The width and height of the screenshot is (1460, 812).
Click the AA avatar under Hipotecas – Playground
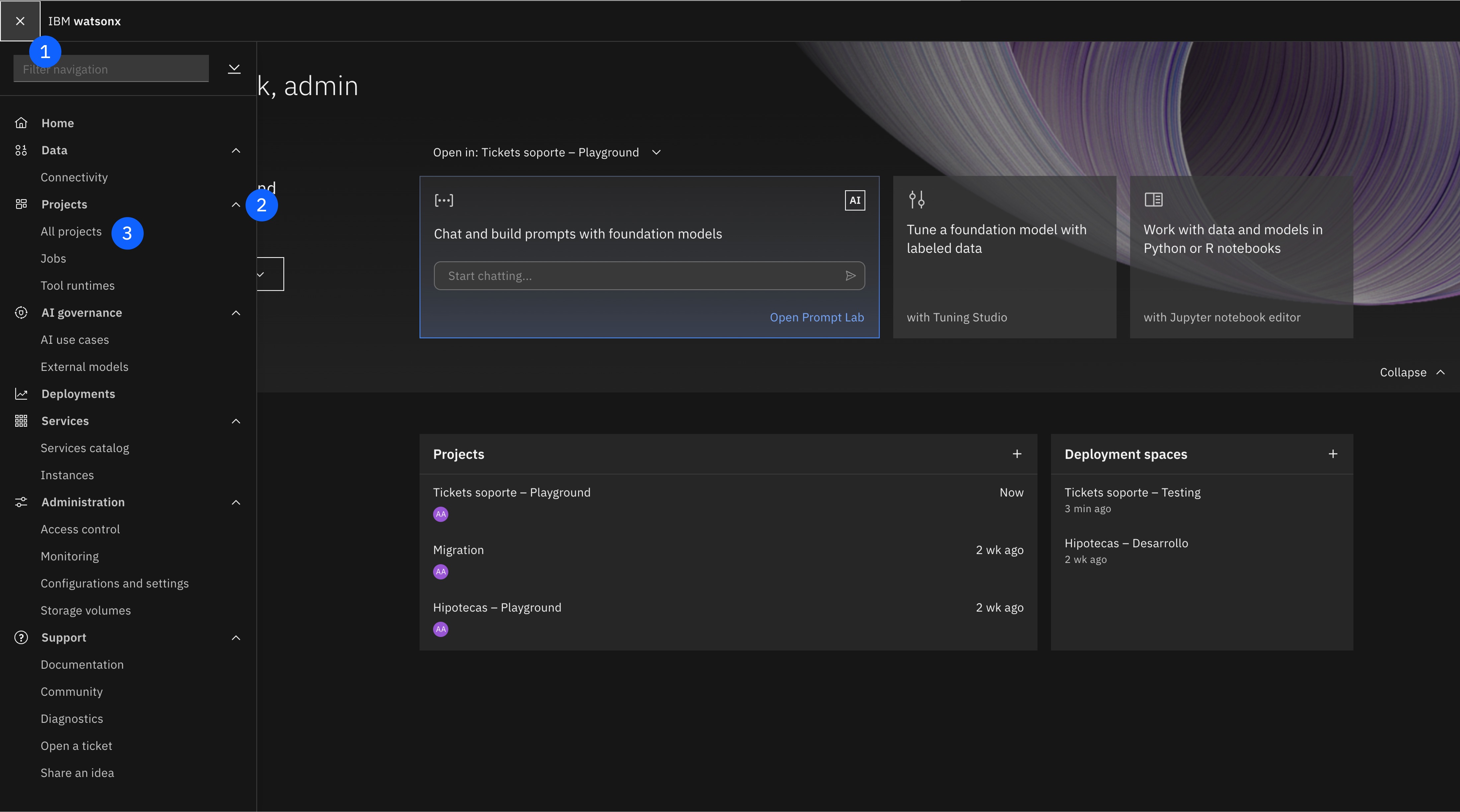point(440,629)
